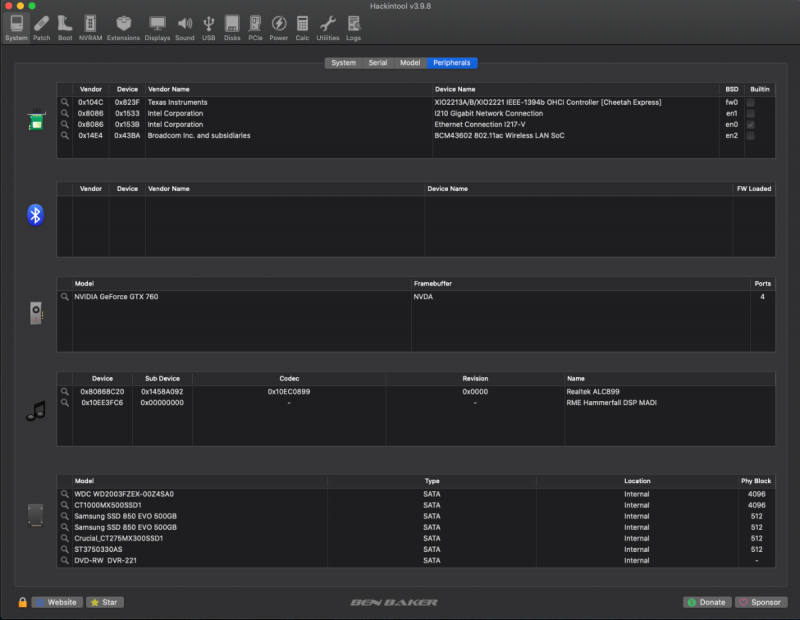Toggle Builtin checkbox for en0 device

(750, 124)
